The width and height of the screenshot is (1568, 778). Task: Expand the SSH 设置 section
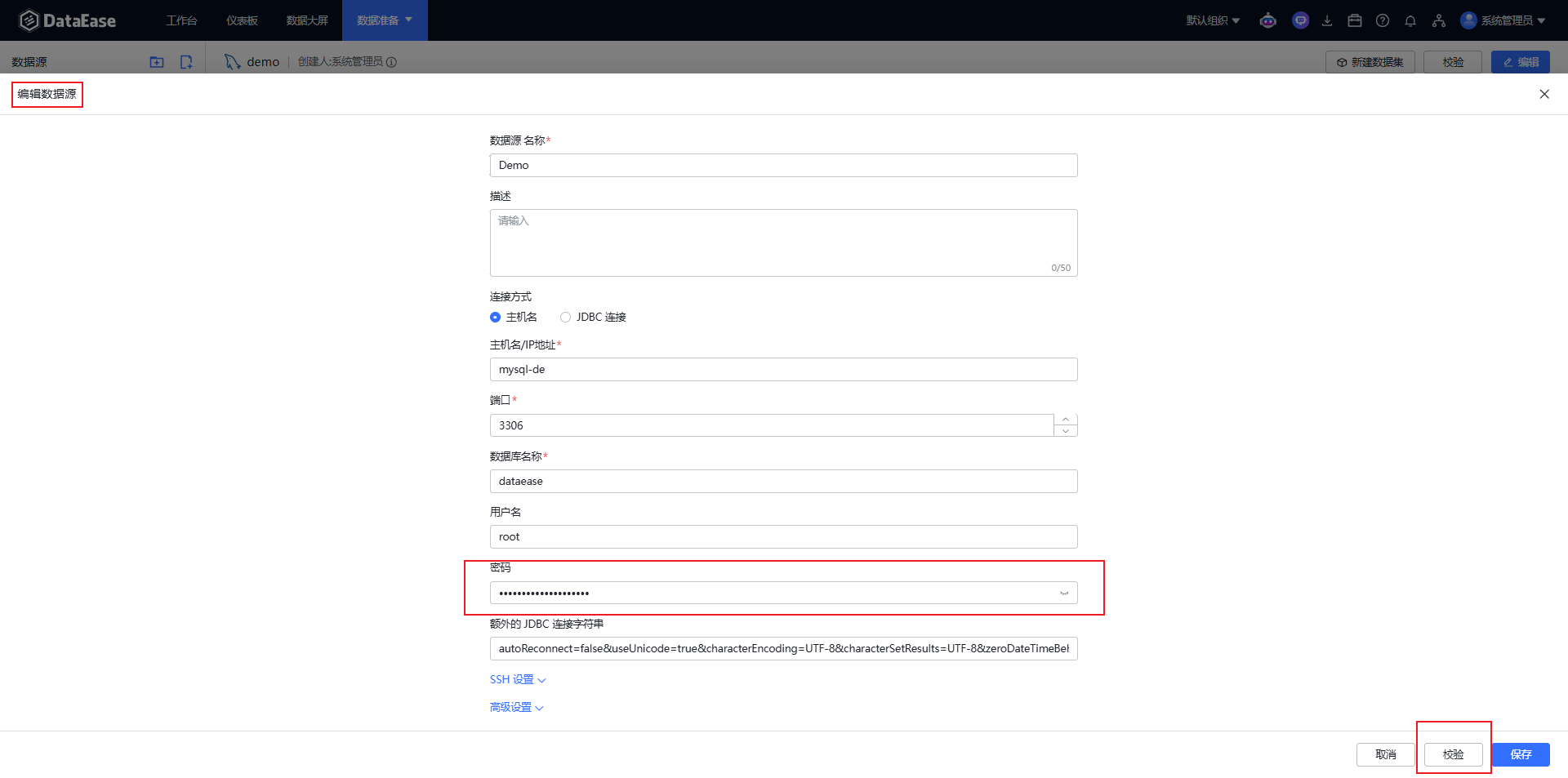(517, 678)
